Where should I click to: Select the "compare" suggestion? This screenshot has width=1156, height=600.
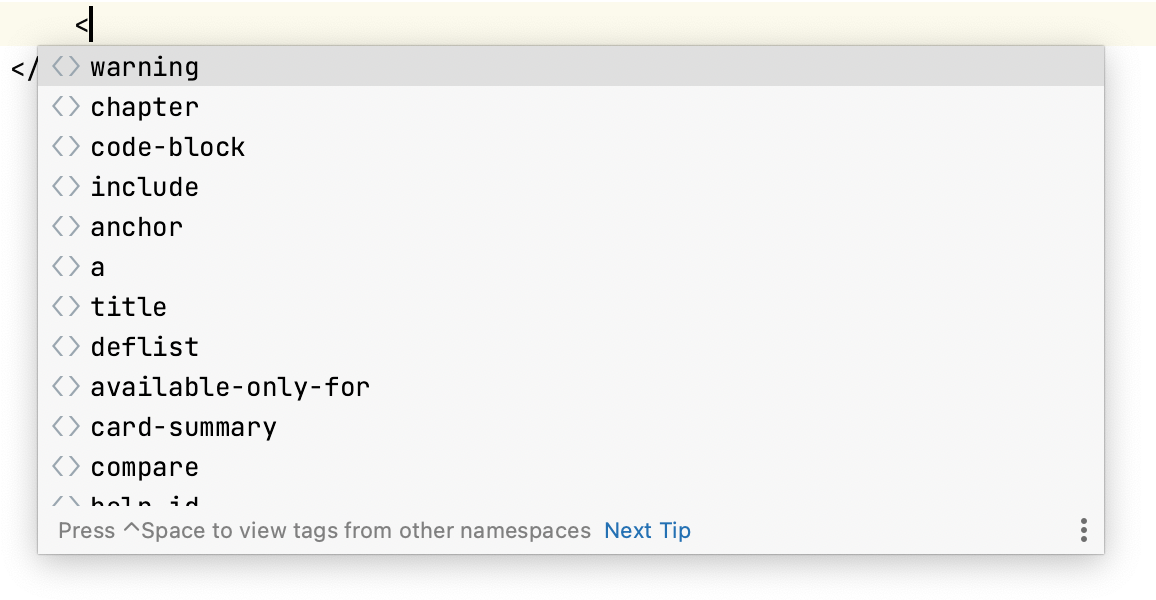[144, 466]
